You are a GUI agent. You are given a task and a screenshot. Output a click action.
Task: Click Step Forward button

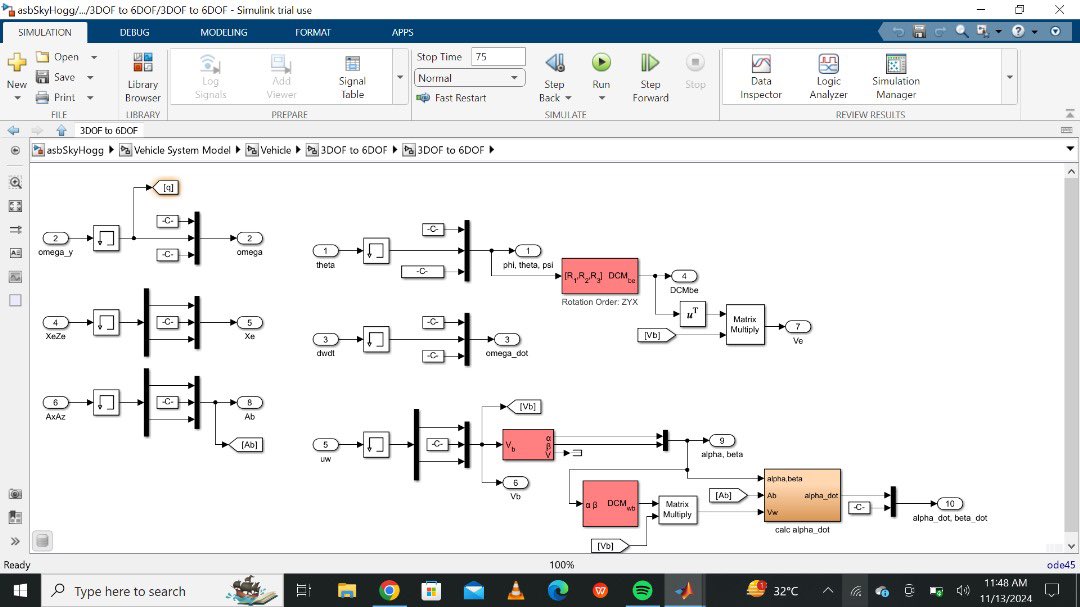coord(650,77)
